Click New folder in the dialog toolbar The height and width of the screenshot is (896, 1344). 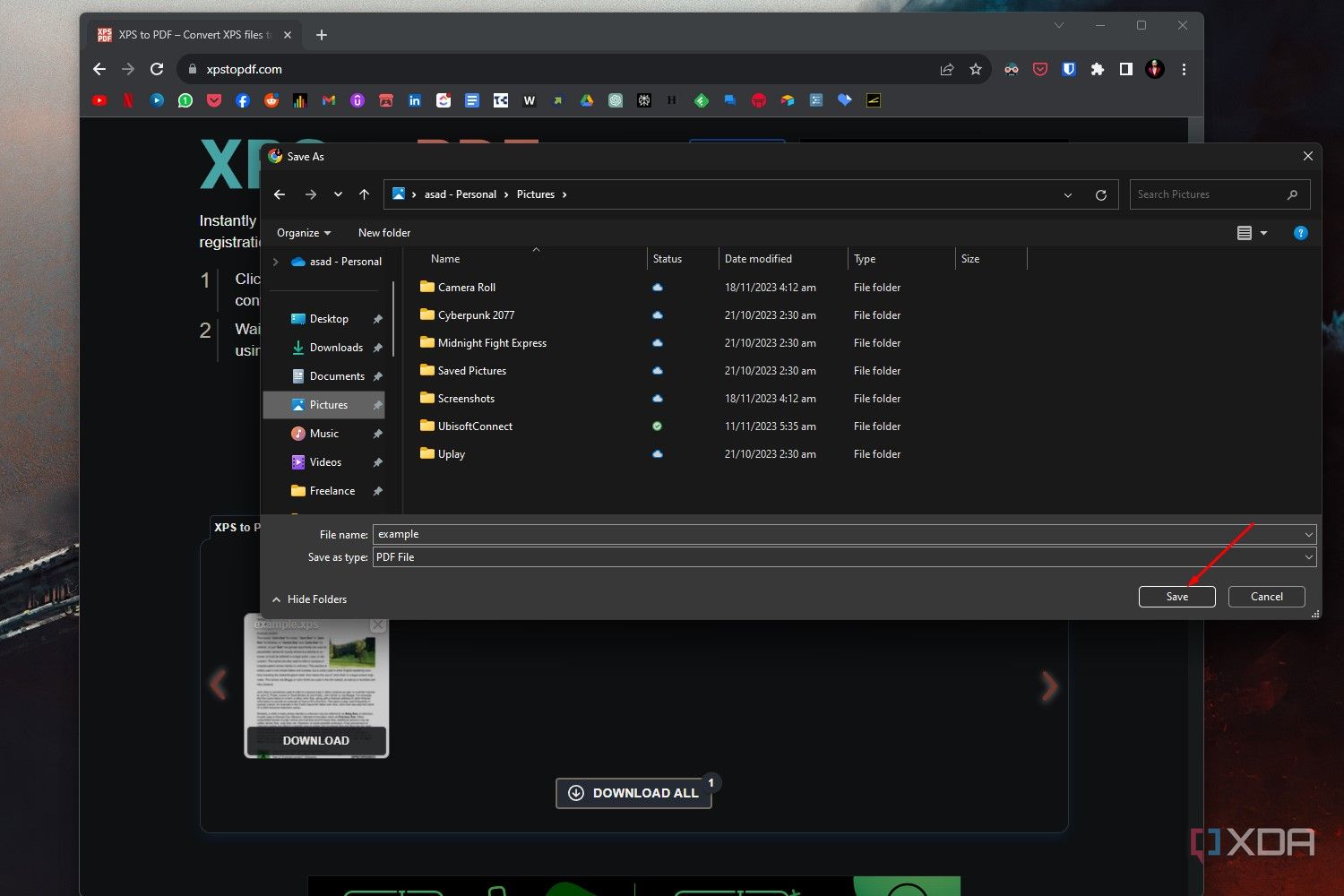384,233
